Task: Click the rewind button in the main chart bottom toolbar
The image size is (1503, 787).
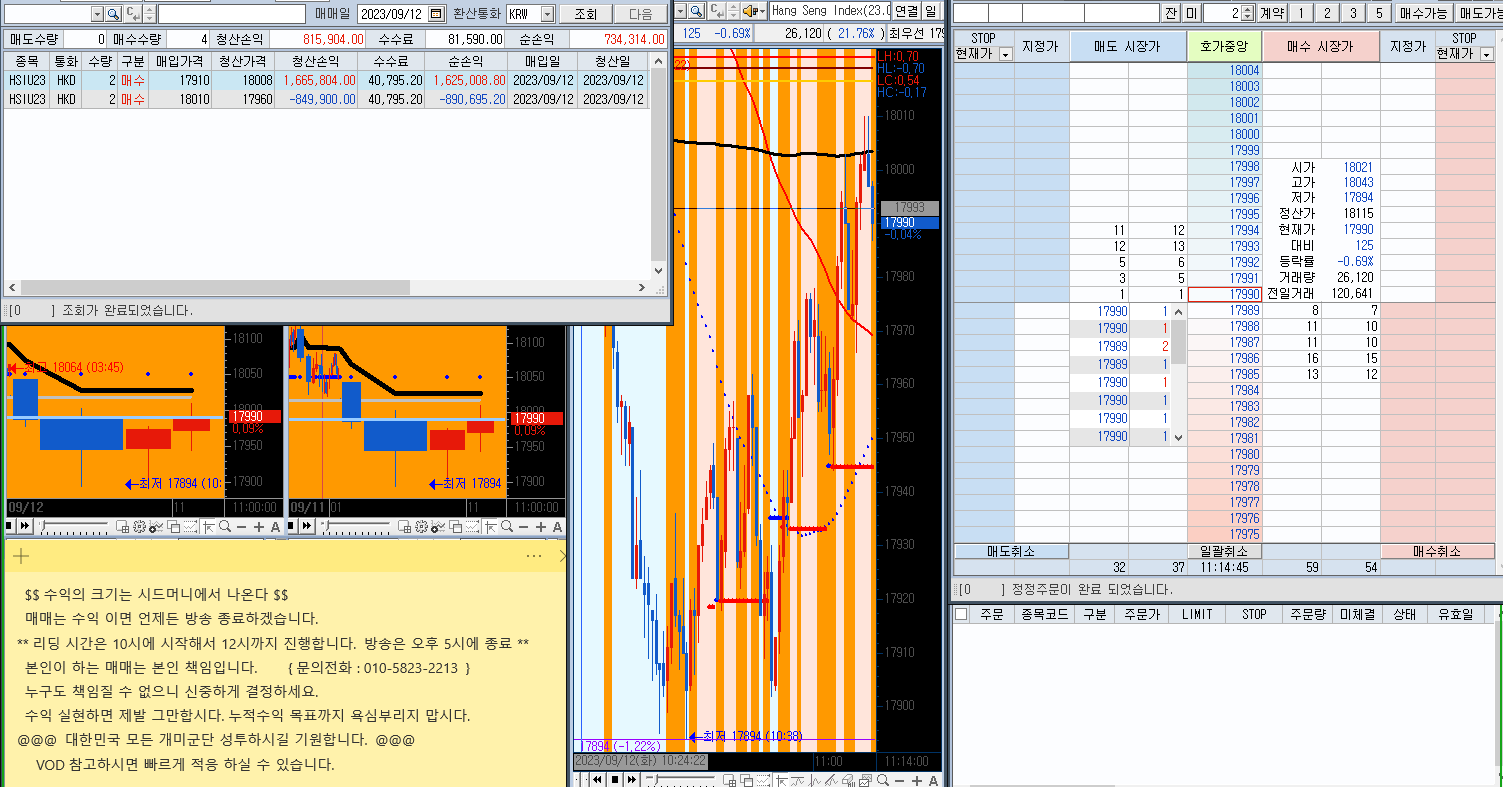Action: (597, 780)
